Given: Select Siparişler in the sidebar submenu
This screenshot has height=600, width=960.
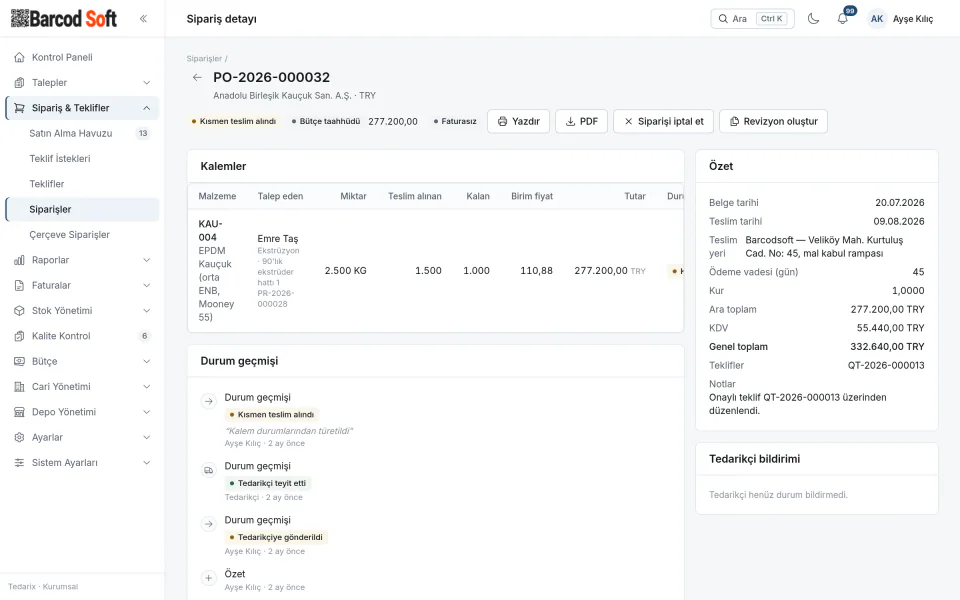Looking at the screenshot, I should [x=82, y=209].
